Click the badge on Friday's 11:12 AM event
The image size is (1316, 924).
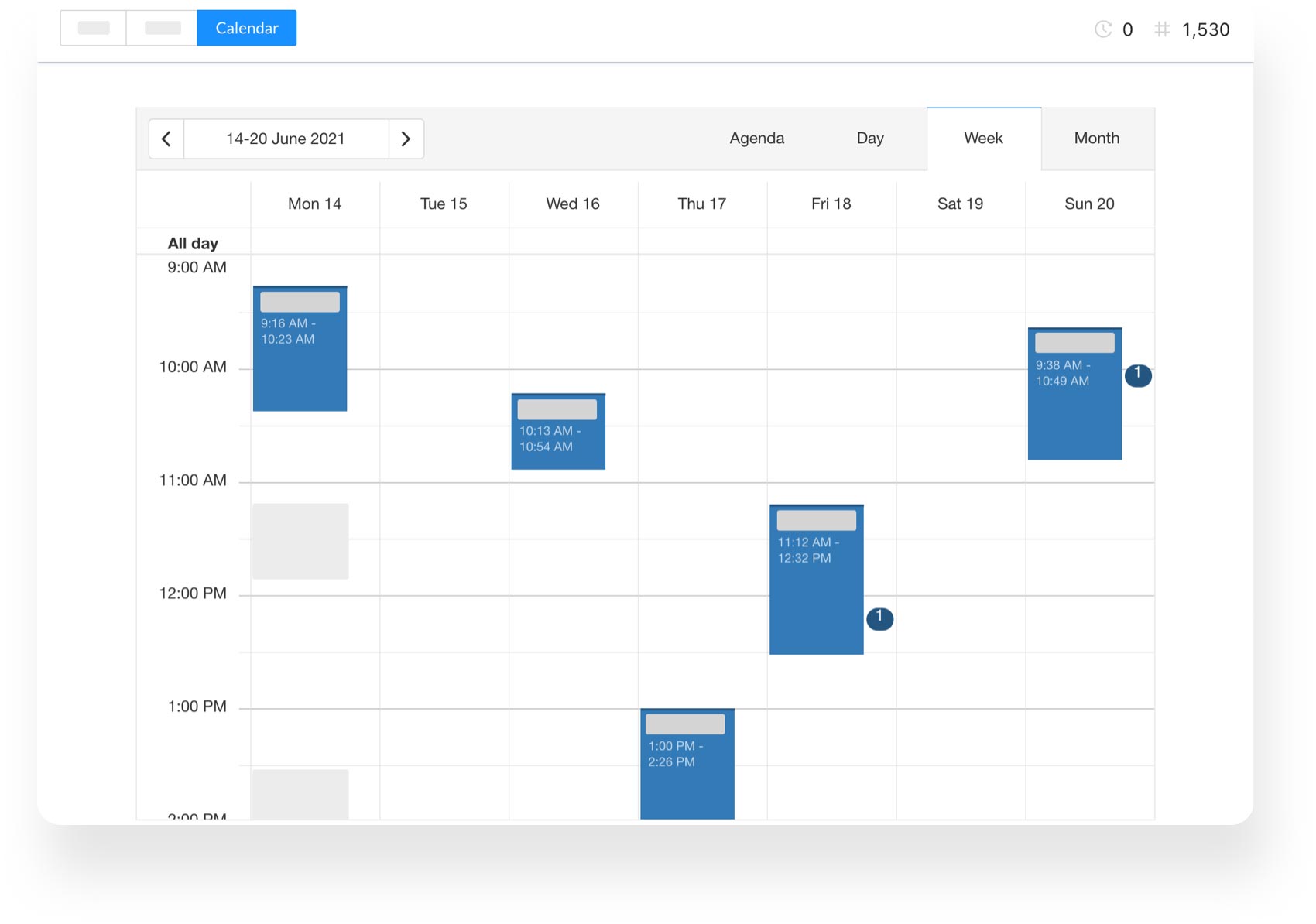click(x=880, y=618)
